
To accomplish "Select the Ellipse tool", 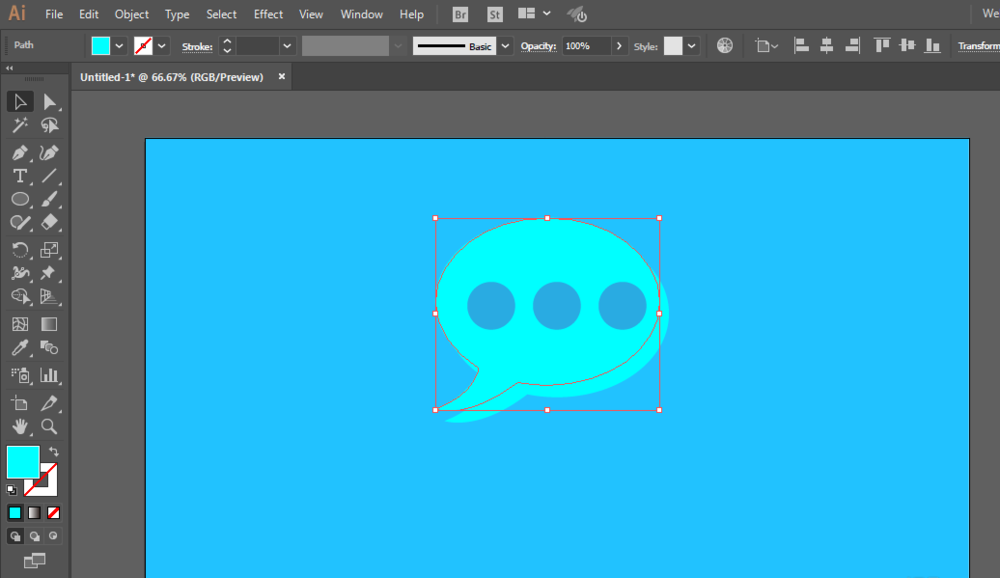I will click(x=20, y=199).
